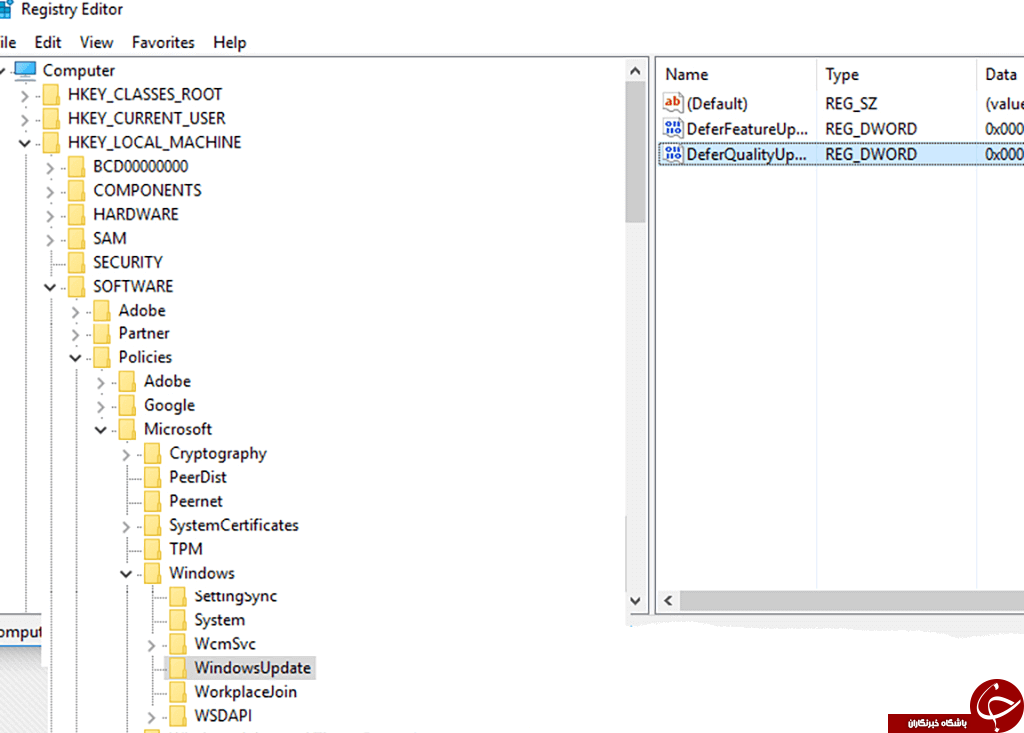Click the PeerDist folder icon
Image resolution: width=1024 pixels, height=733 pixels.
coord(153,478)
